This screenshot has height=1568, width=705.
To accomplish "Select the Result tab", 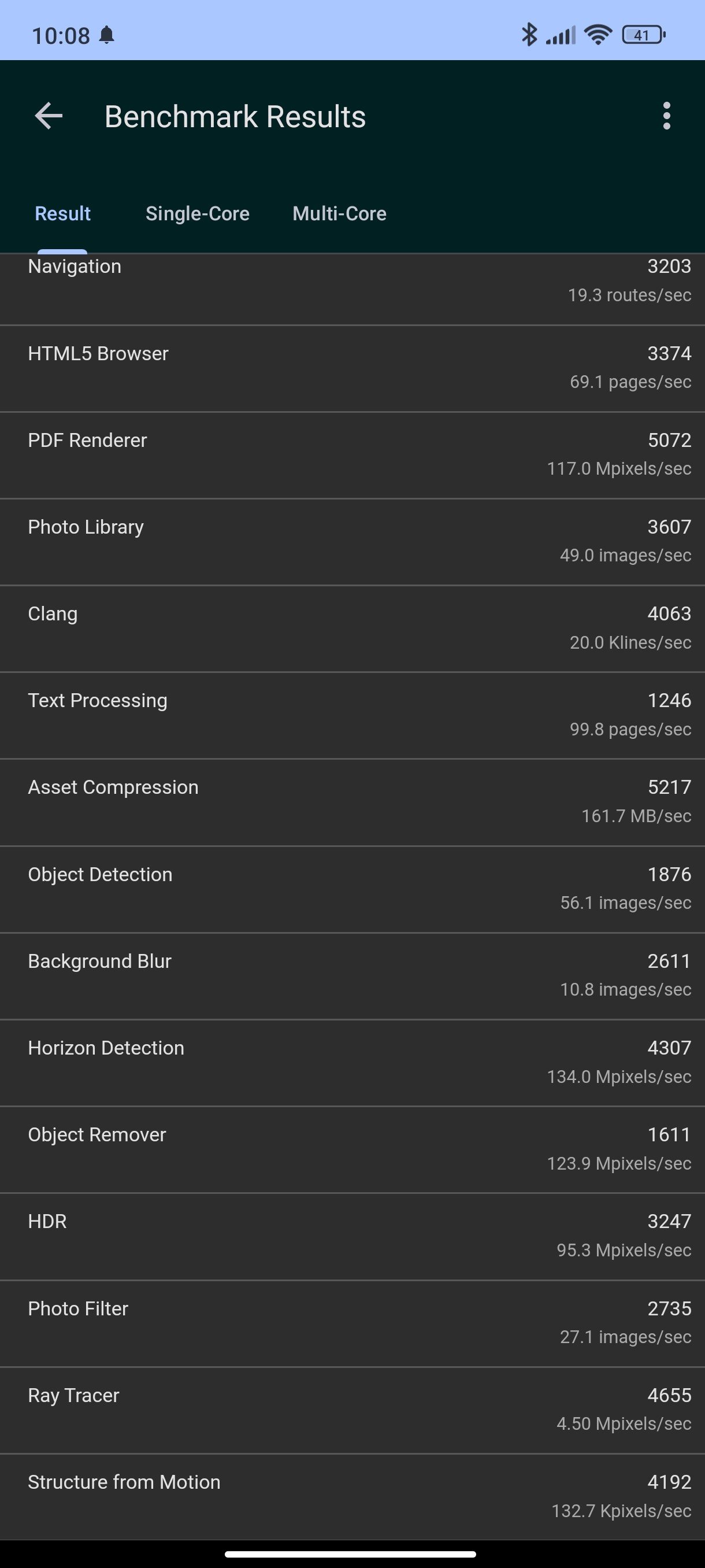I will coord(62,214).
